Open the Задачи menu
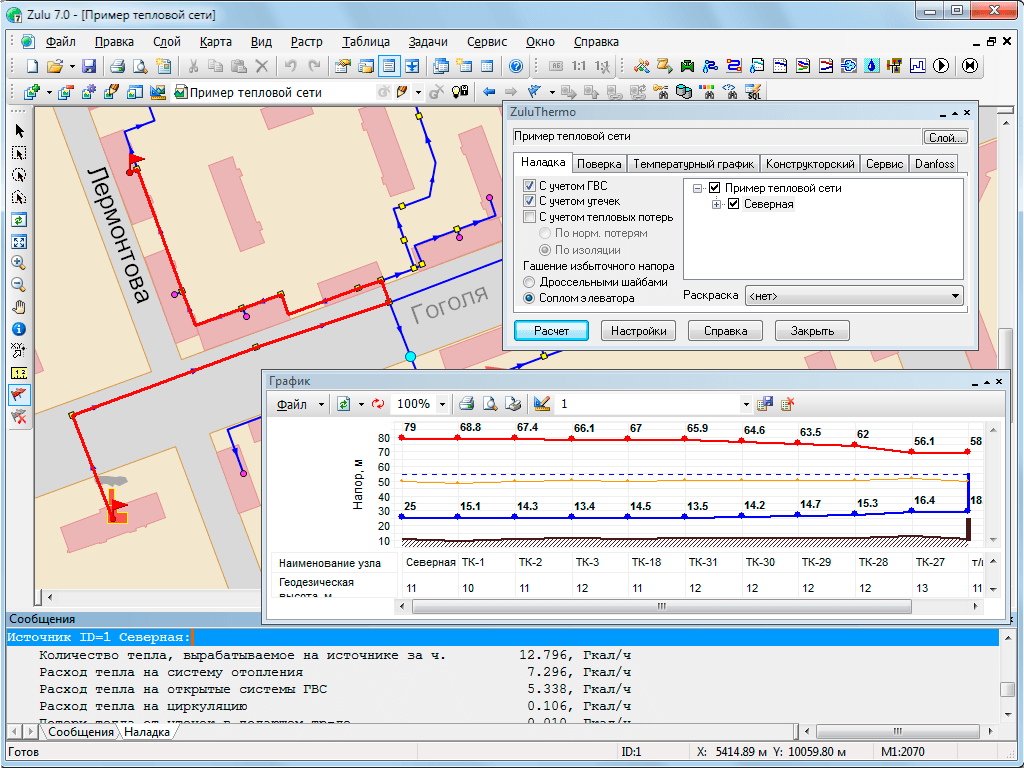1024x768 pixels. pyautogui.click(x=428, y=42)
